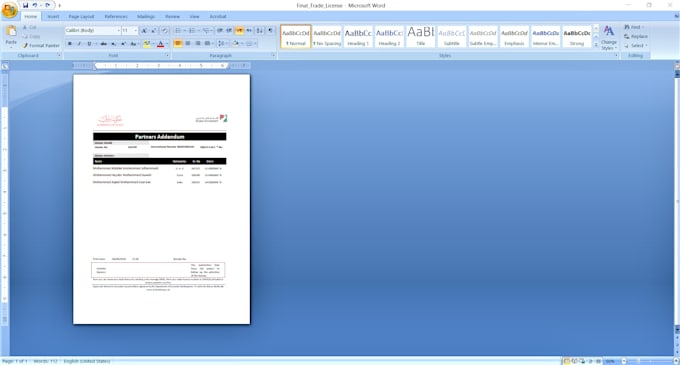
Task: Open line spacing options
Action: pos(222,43)
